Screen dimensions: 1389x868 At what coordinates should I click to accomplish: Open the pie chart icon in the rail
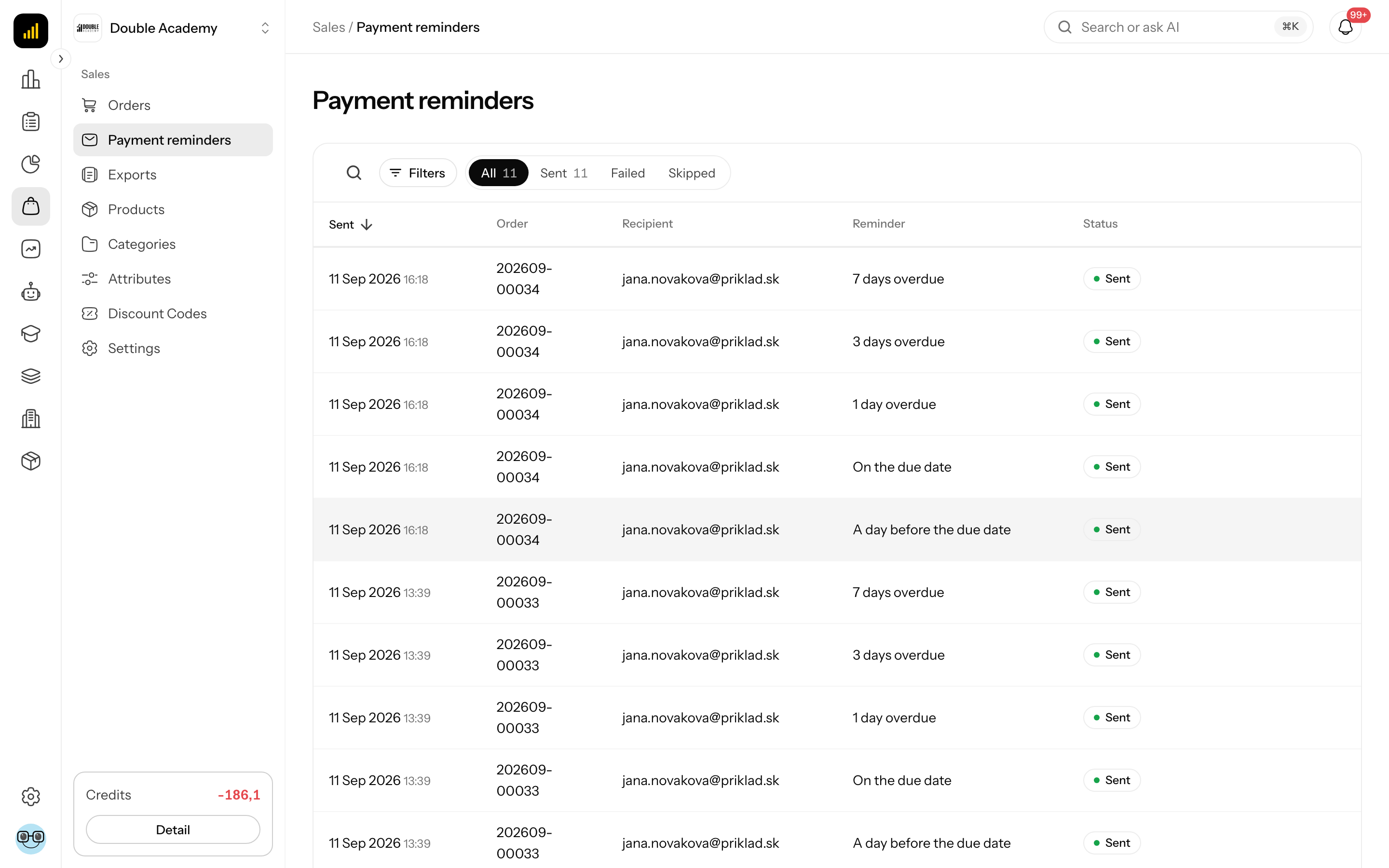[x=31, y=164]
